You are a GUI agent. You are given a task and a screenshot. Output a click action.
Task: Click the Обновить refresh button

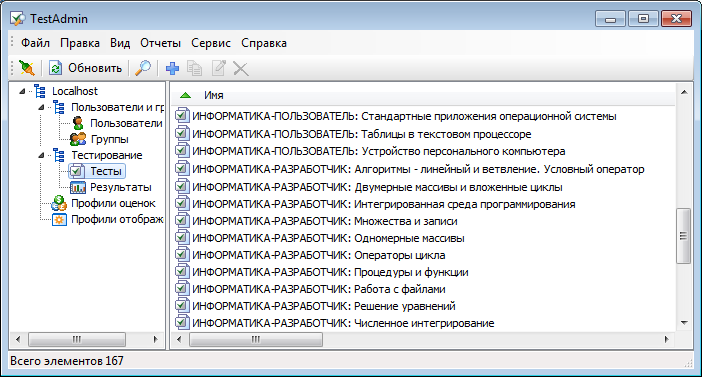(x=86, y=69)
